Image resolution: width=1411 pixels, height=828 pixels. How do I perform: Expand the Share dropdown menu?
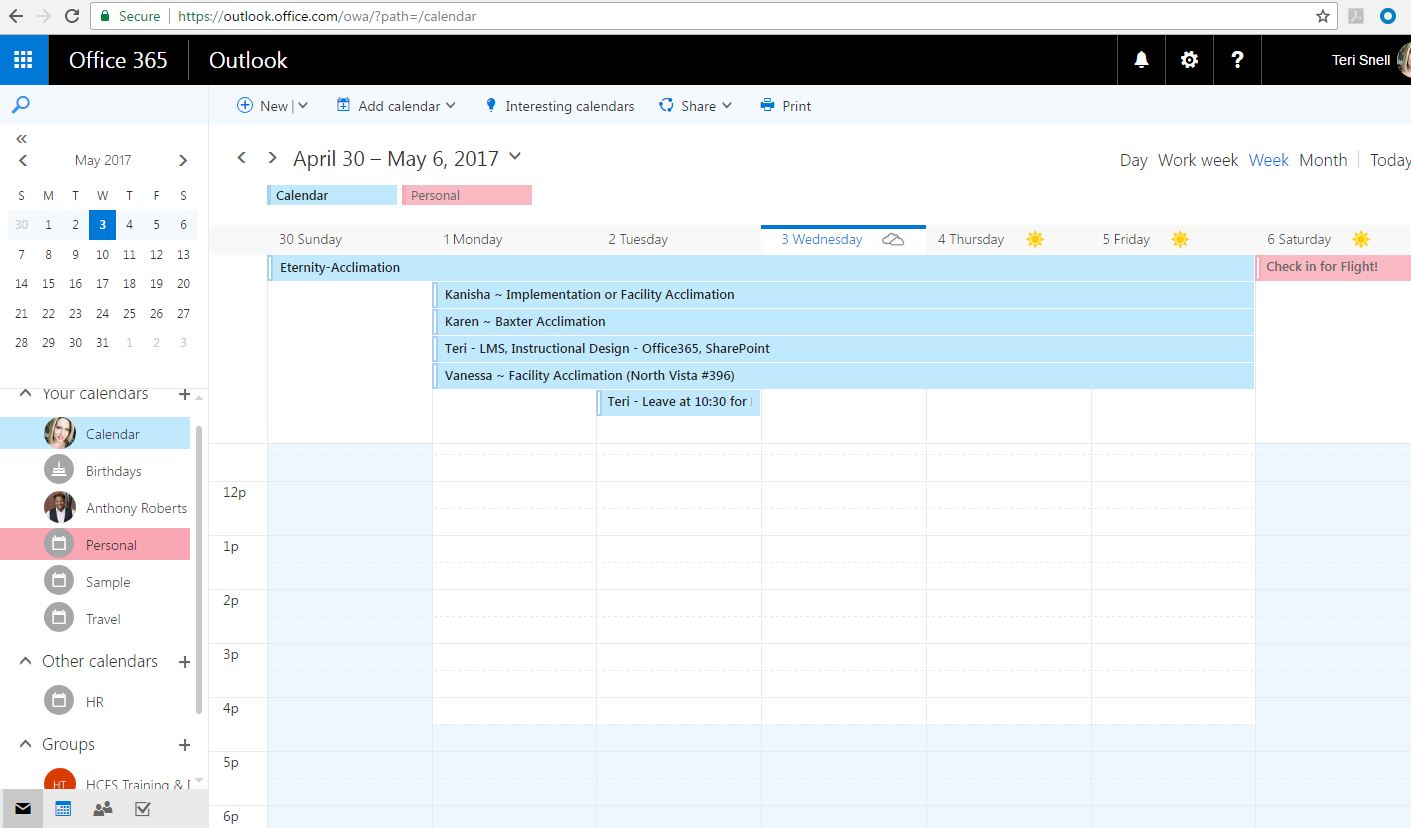(x=696, y=106)
